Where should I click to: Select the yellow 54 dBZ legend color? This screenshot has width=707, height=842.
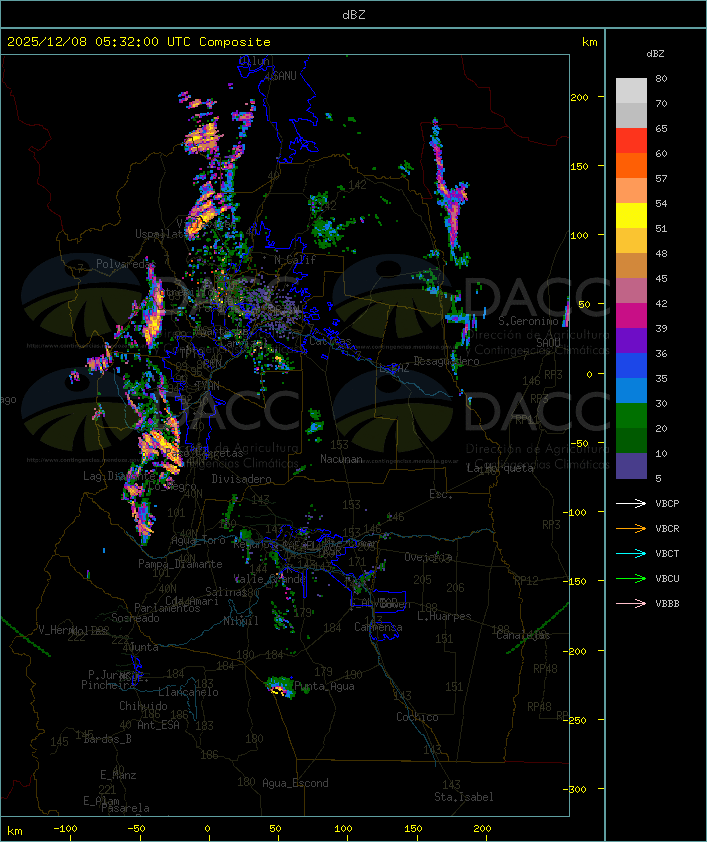[631, 216]
